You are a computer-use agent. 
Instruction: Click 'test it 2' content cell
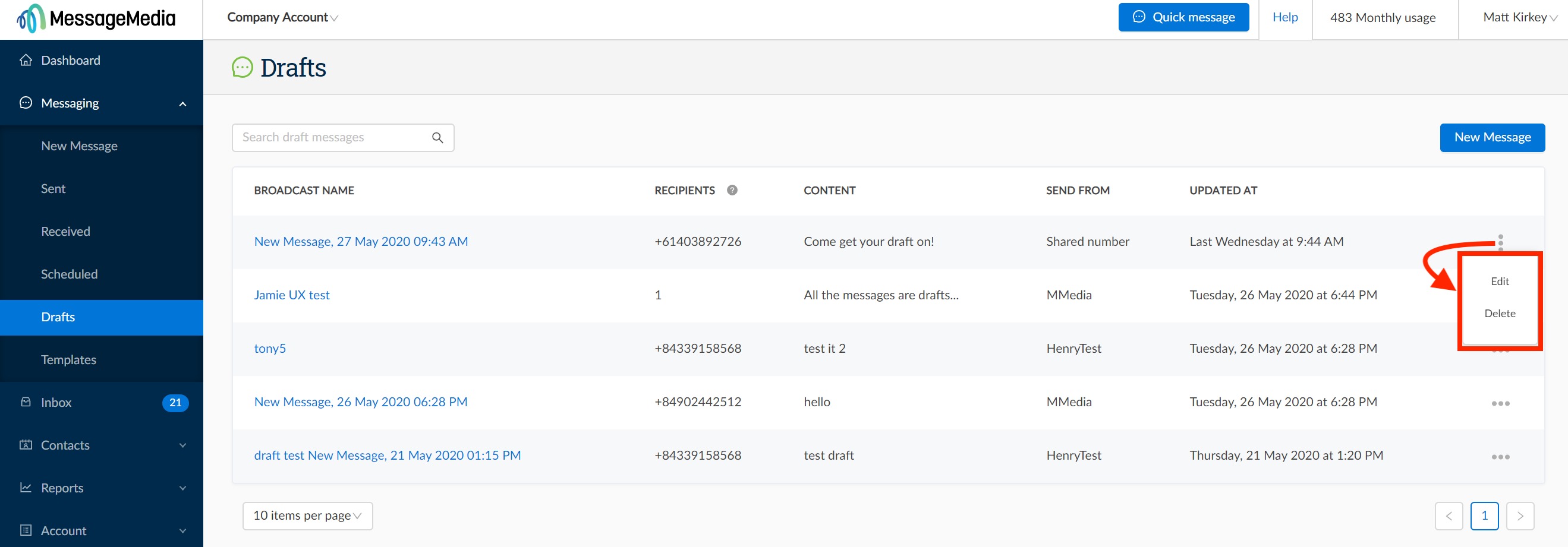(824, 349)
